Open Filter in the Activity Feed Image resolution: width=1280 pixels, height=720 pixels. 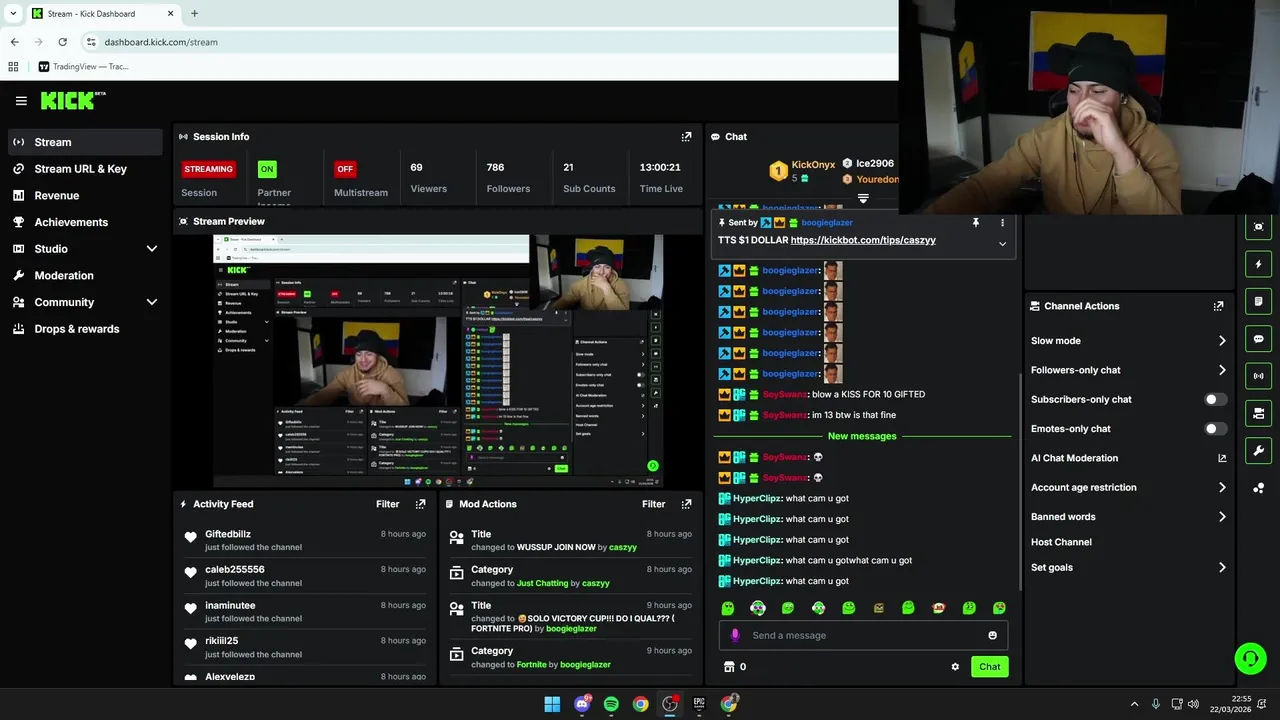pyautogui.click(x=387, y=504)
